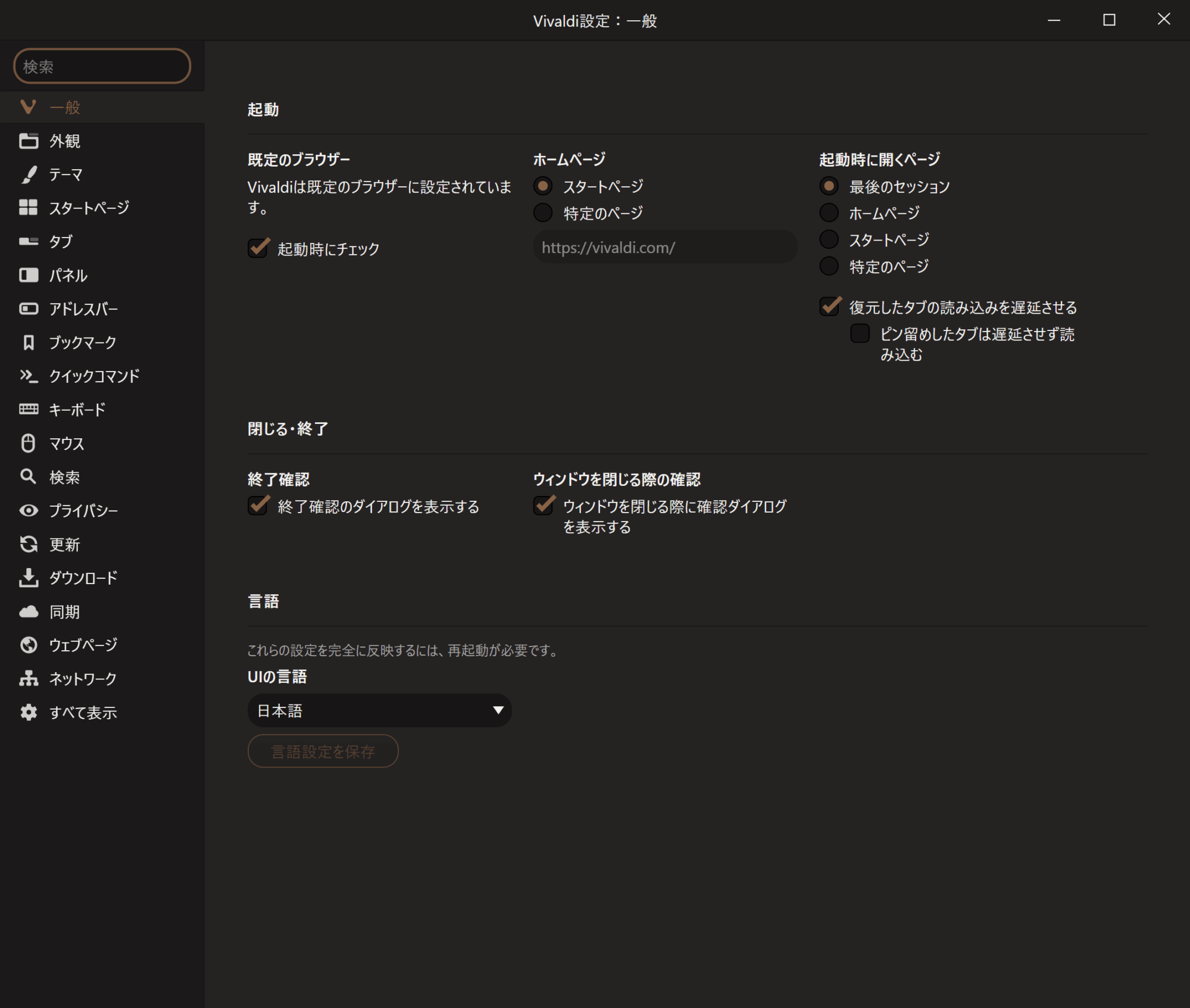Click the Vivaldi logo icon for 一般
1190x1008 pixels.
click(x=28, y=107)
